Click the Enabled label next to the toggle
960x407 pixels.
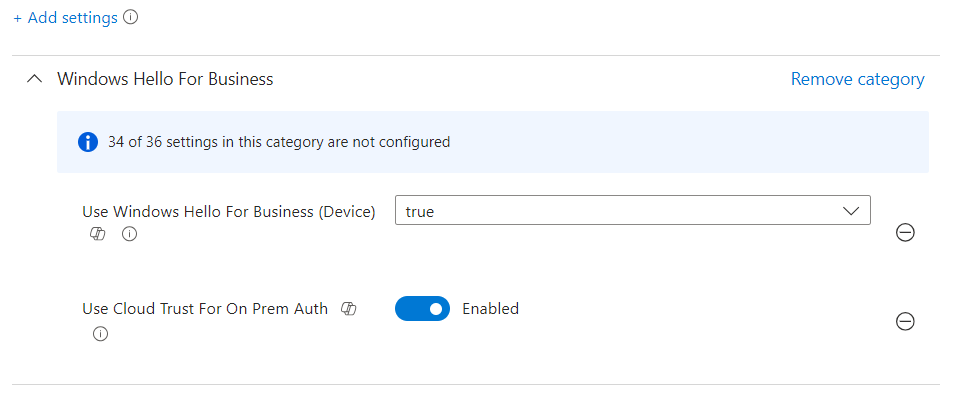tap(490, 308)
